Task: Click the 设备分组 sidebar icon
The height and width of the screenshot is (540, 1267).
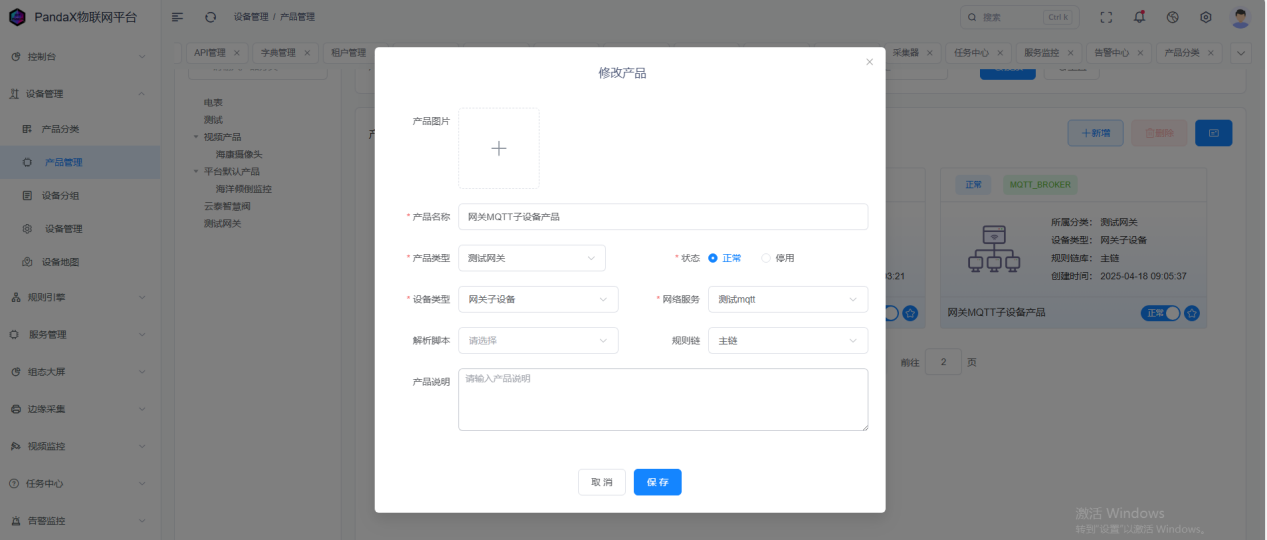Action: [x=27, y=196]
